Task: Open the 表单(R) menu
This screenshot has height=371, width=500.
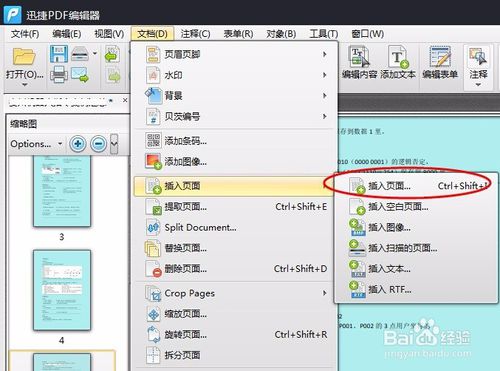Action: click(238, 34)
